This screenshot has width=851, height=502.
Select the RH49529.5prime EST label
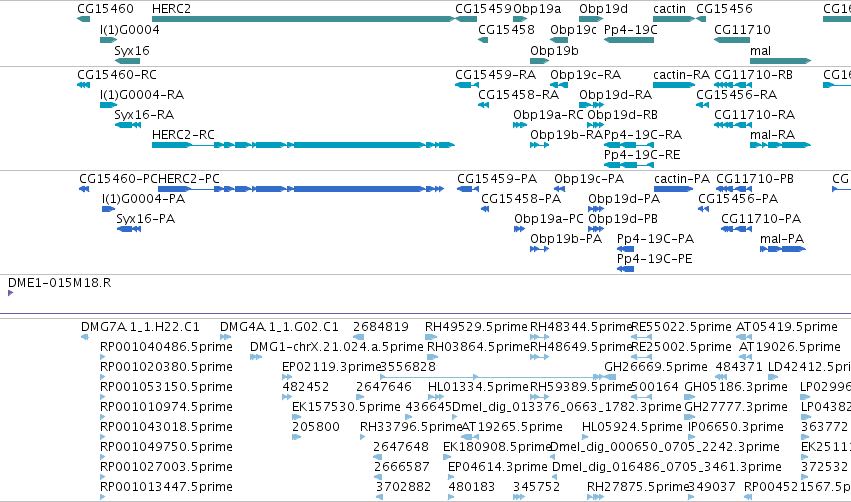click(x=476, y=327)
